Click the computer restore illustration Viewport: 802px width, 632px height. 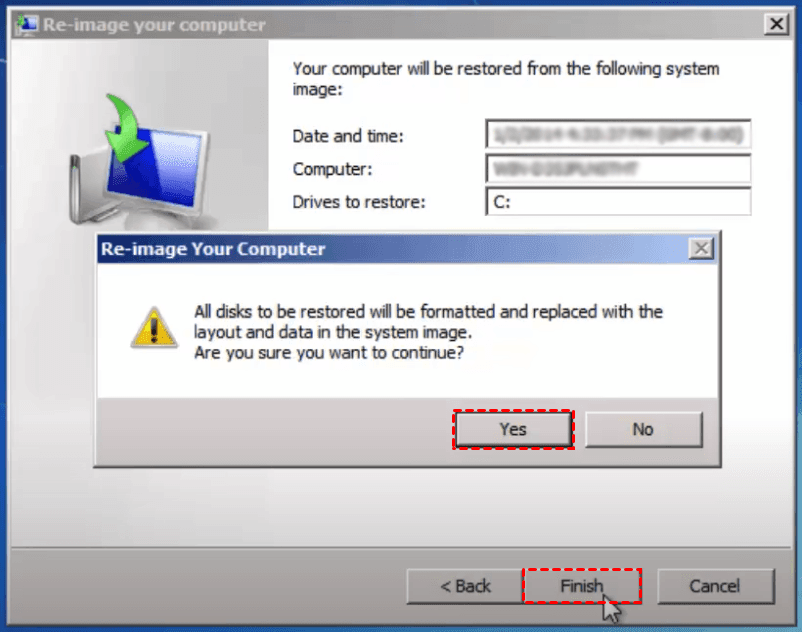[x=139, y=161]
